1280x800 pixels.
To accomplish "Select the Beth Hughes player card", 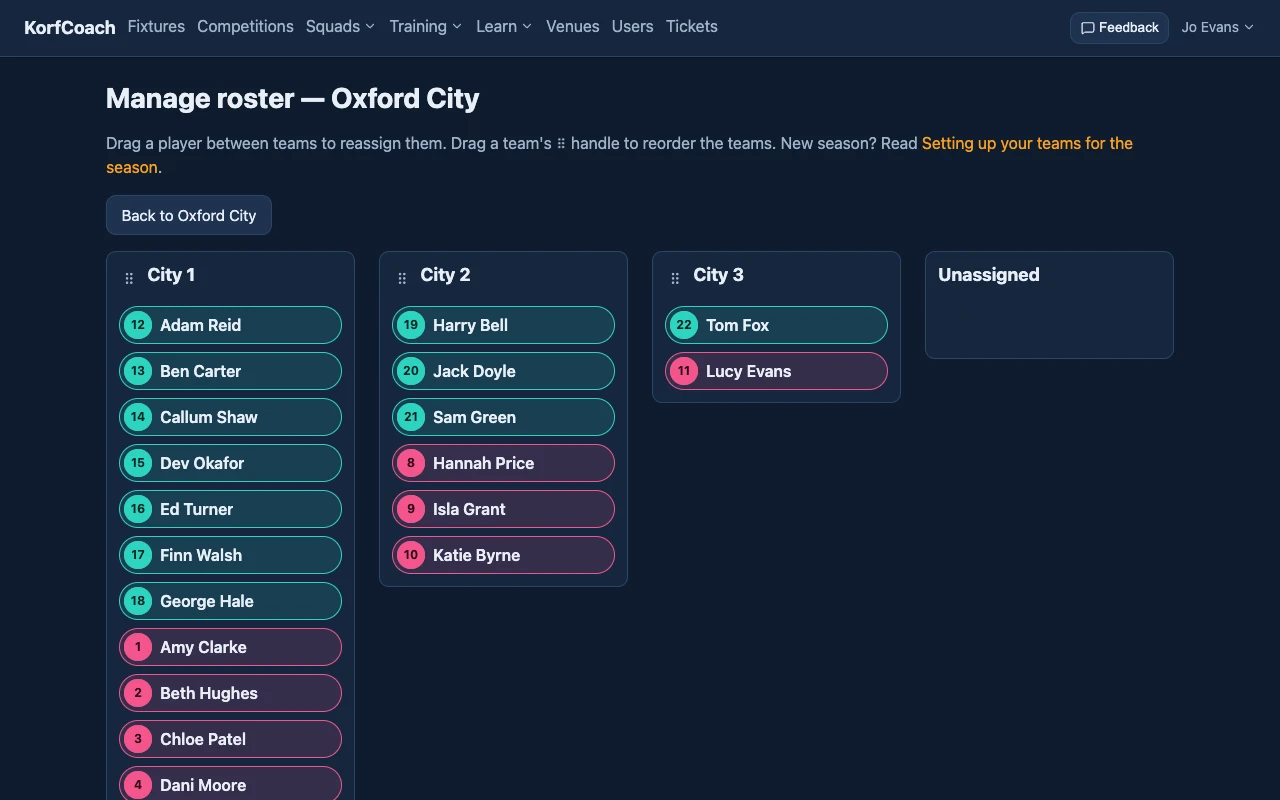I will pyautogui.click(x=230, y=693).
